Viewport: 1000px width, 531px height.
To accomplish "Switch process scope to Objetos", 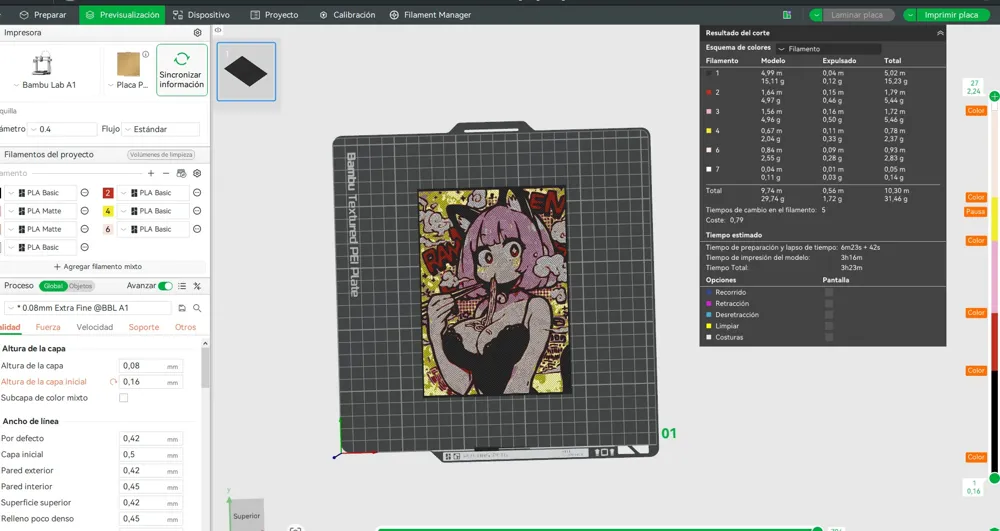I will point(80,286).
